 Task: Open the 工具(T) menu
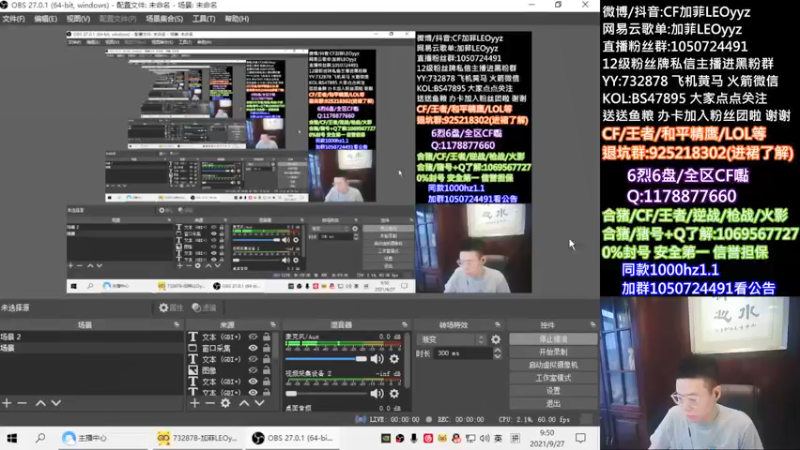click(x=204, y=19)
